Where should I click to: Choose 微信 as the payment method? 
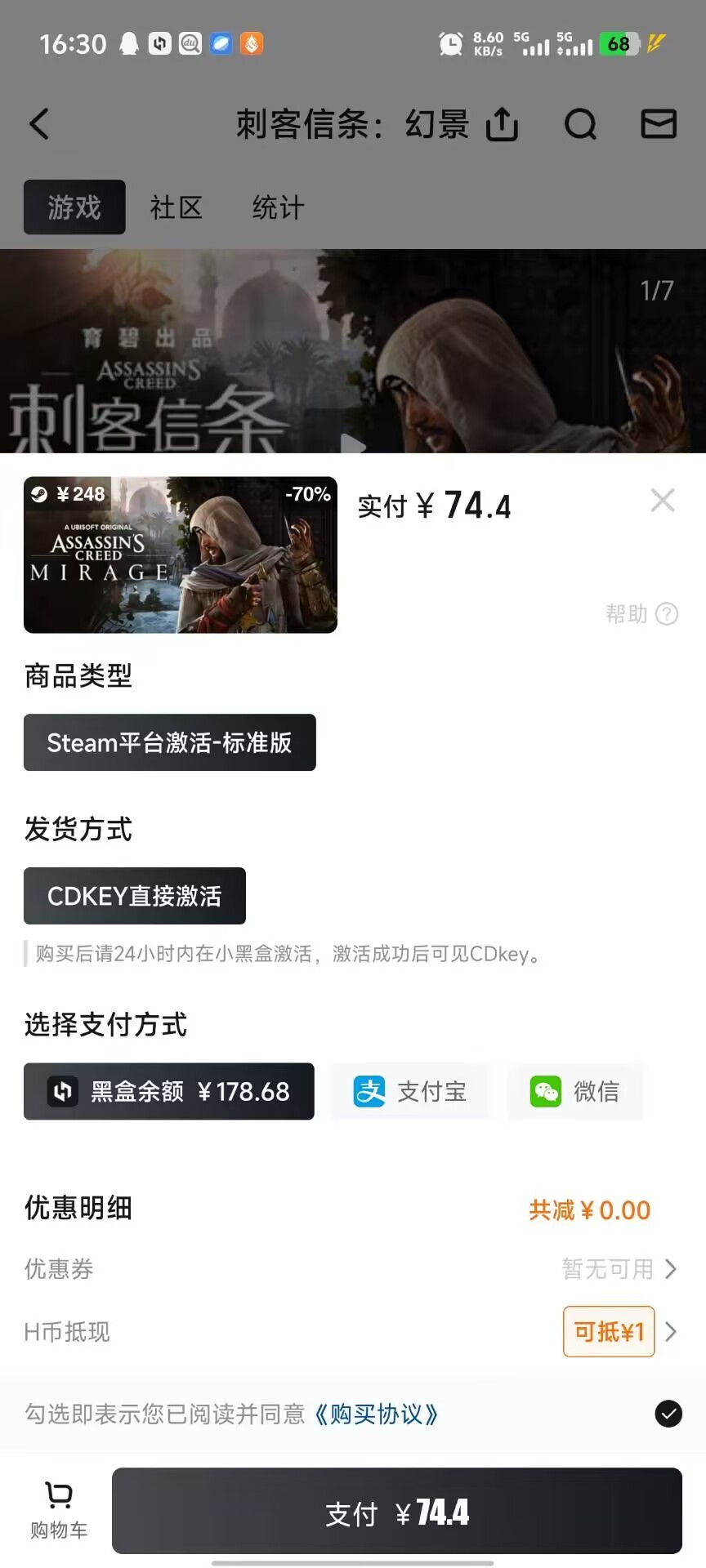575,1091
